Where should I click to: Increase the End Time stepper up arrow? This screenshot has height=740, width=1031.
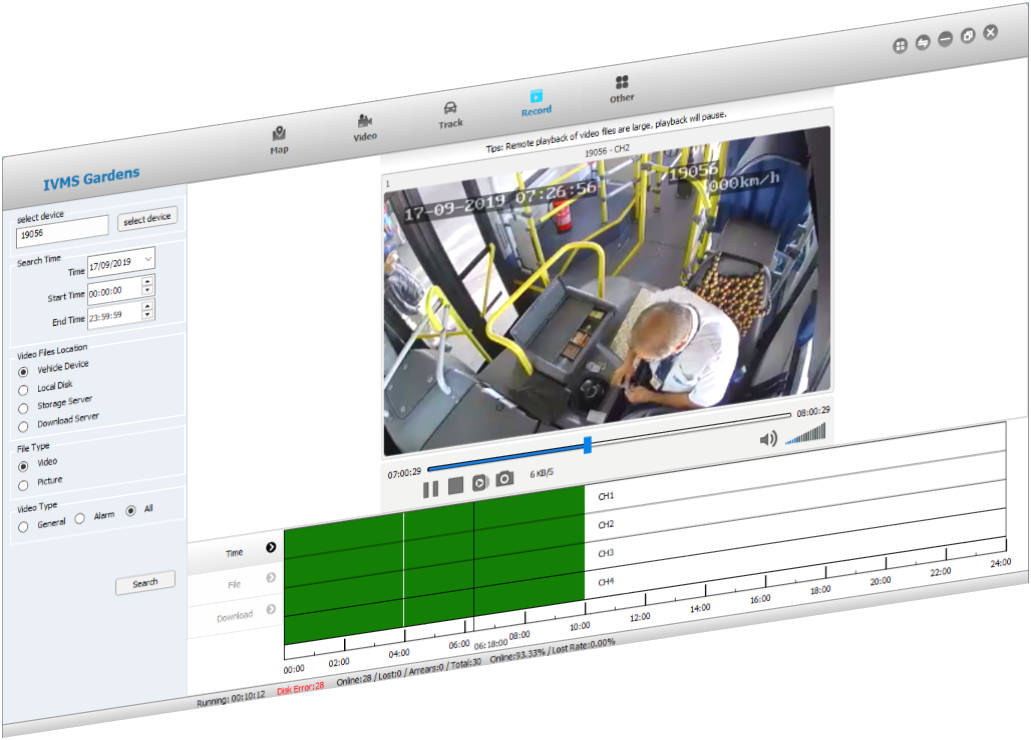click(x=147, y=306)
